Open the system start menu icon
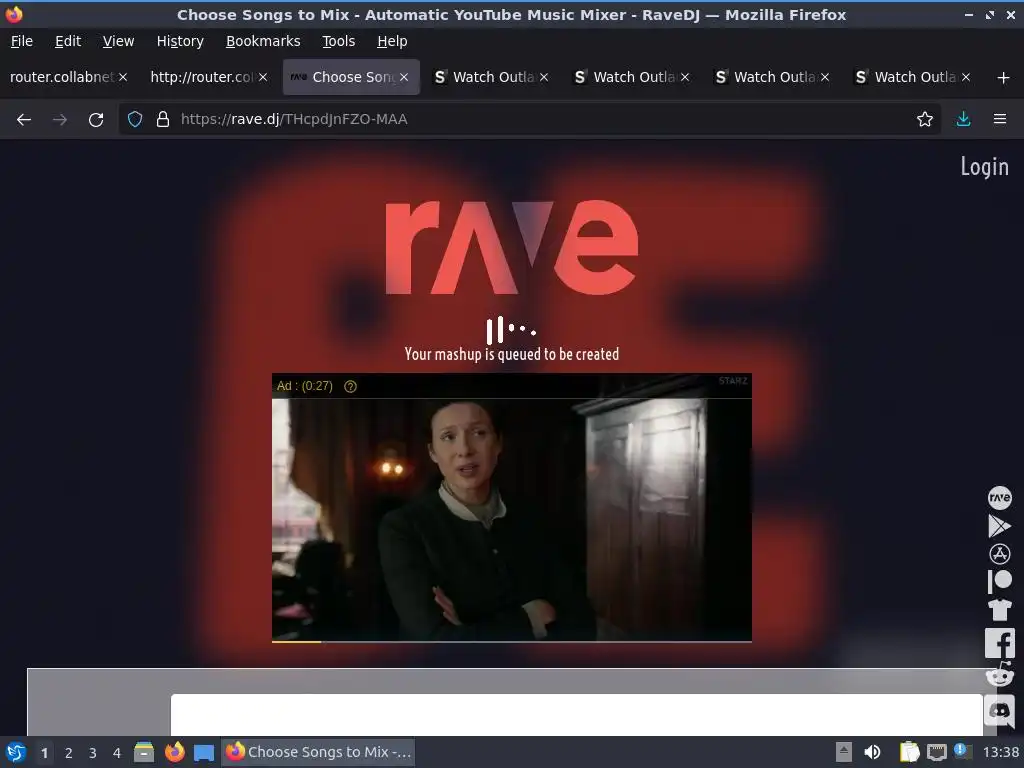Screen dimensions: 1024x768 [x=16, y=752]
